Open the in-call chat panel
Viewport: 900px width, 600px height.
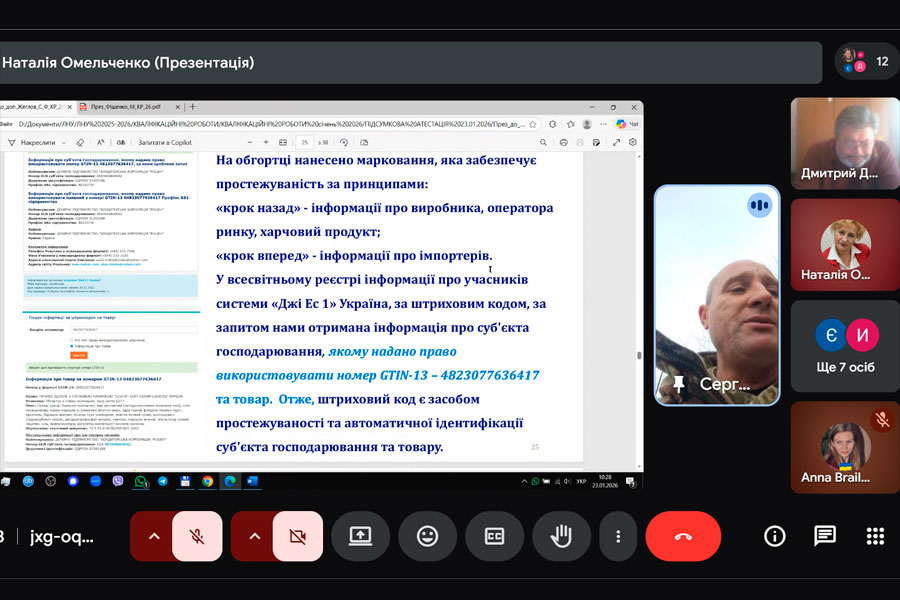click(825, 536)
